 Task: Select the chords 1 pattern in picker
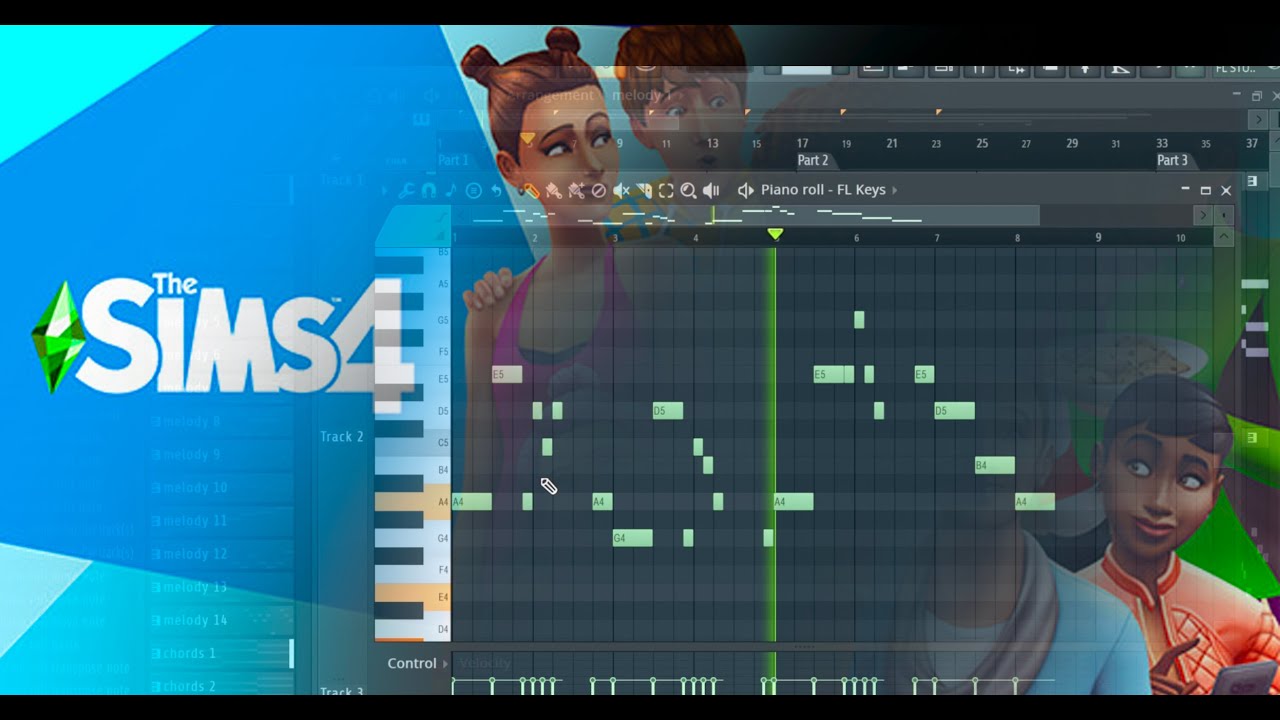[x=184, y=653]
